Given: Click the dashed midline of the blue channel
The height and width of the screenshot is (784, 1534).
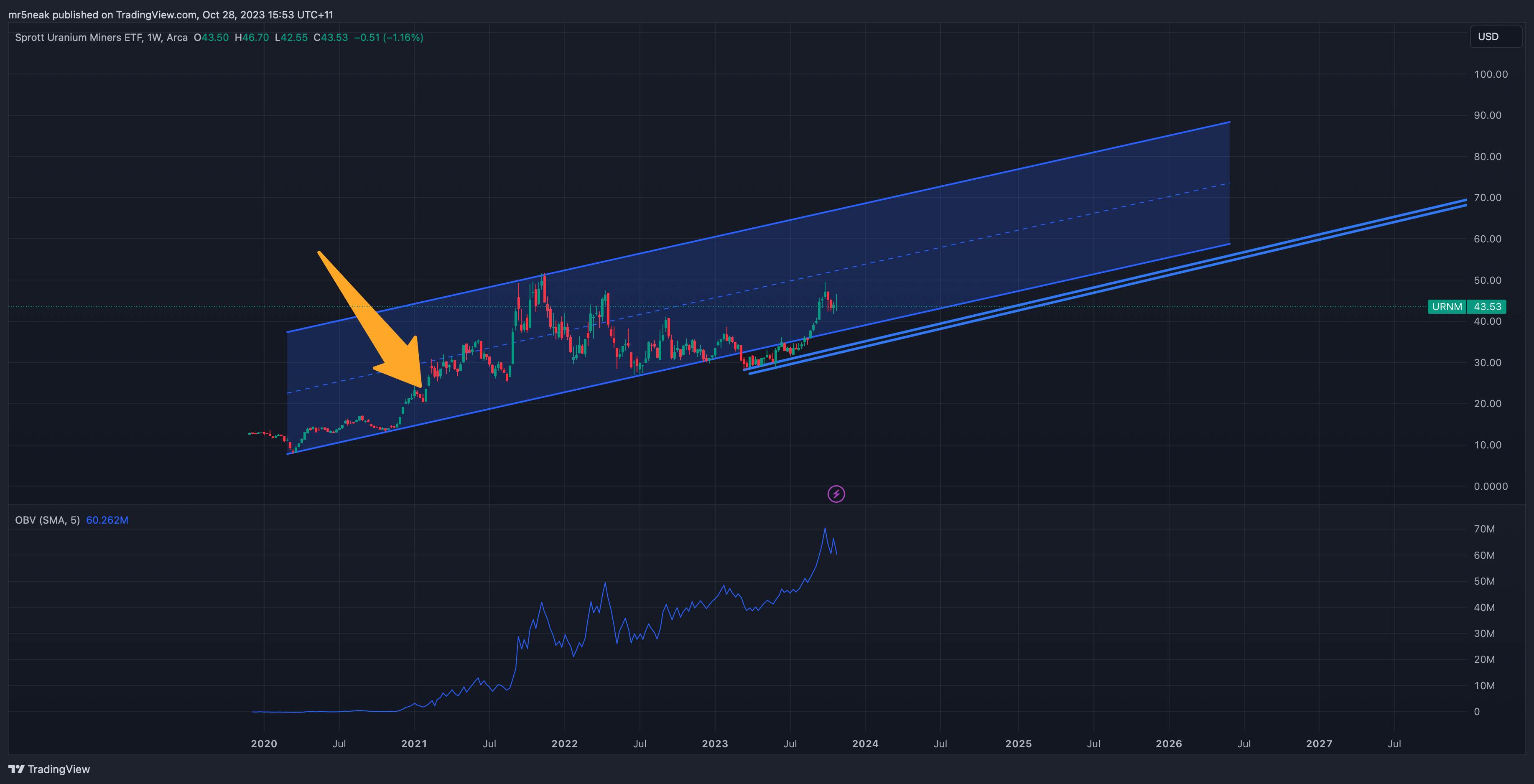Looking at the screenshot, I should click(x=758, y=288).
